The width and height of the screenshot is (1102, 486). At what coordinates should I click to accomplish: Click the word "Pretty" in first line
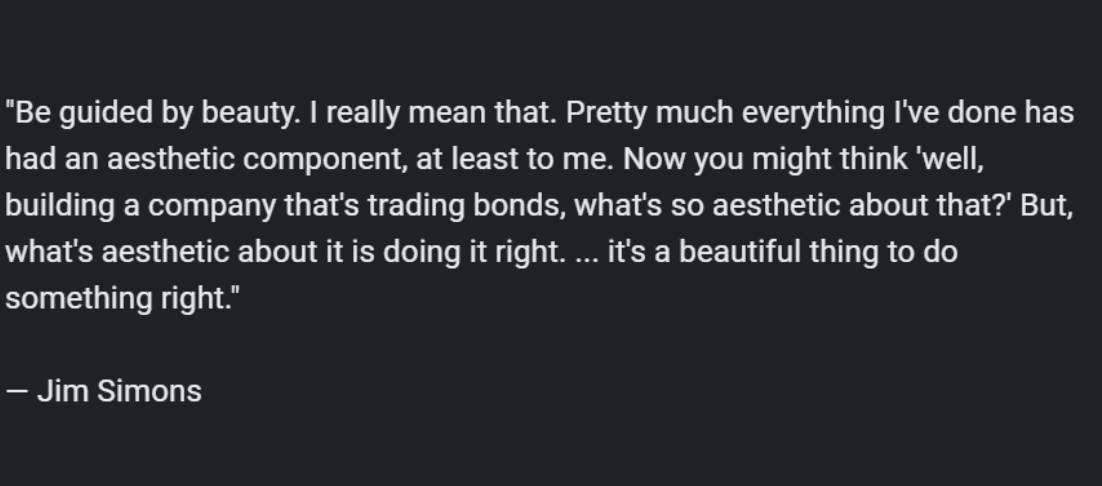click(607, 113)
